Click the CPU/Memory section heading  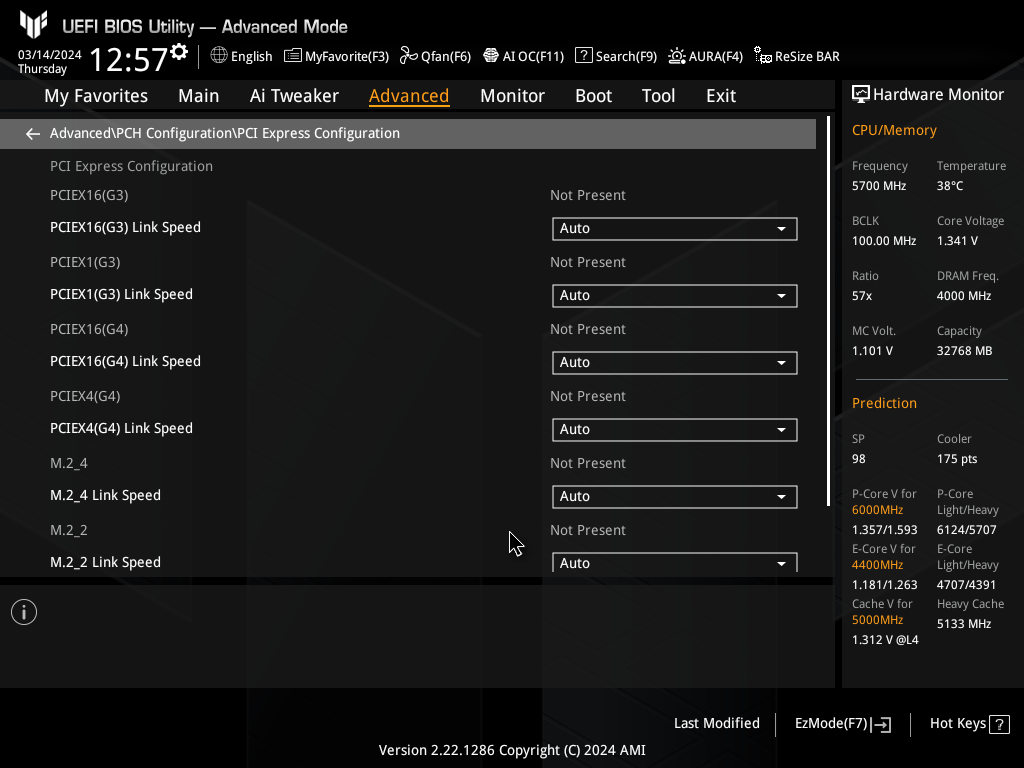click(x=894, y=131)
